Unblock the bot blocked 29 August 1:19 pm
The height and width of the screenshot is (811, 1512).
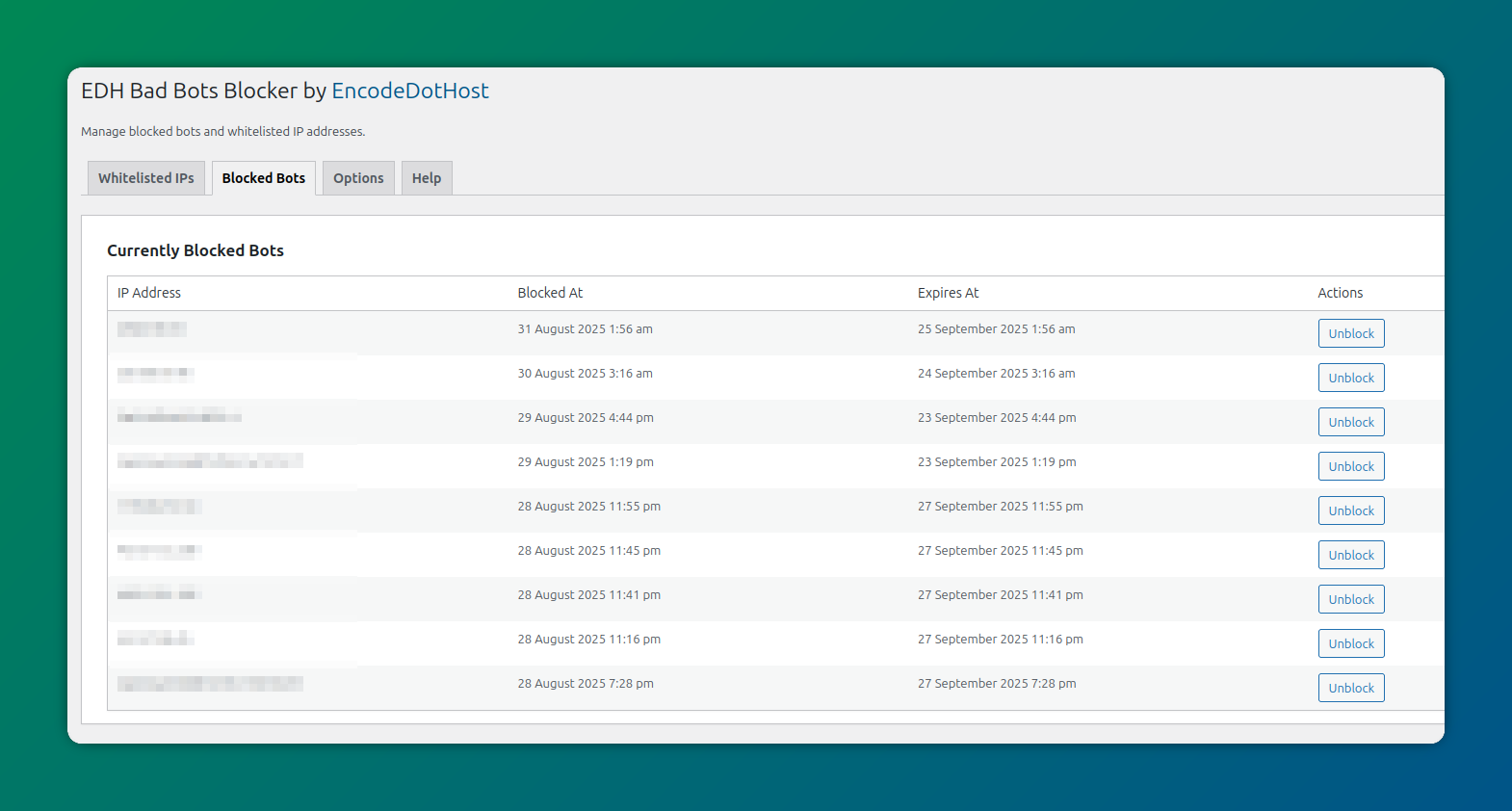click(x=1351, y=466)
